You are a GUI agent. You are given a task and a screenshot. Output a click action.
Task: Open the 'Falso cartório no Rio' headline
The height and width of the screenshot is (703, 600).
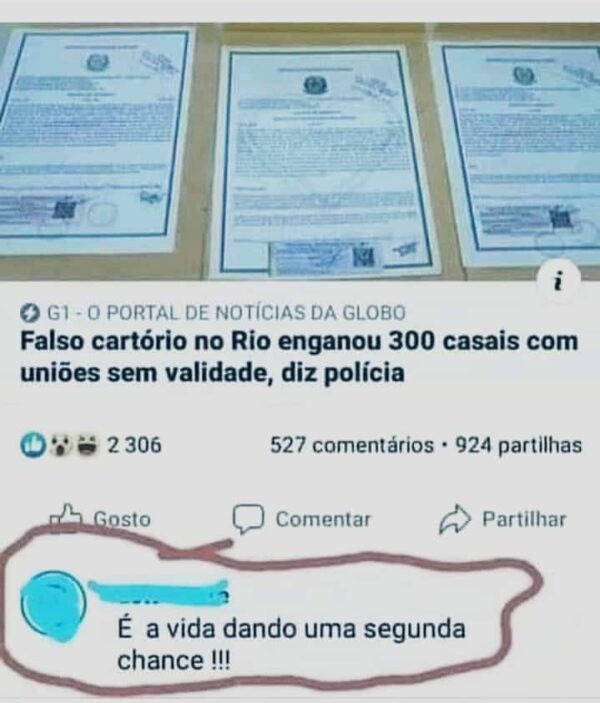(299, 357)
